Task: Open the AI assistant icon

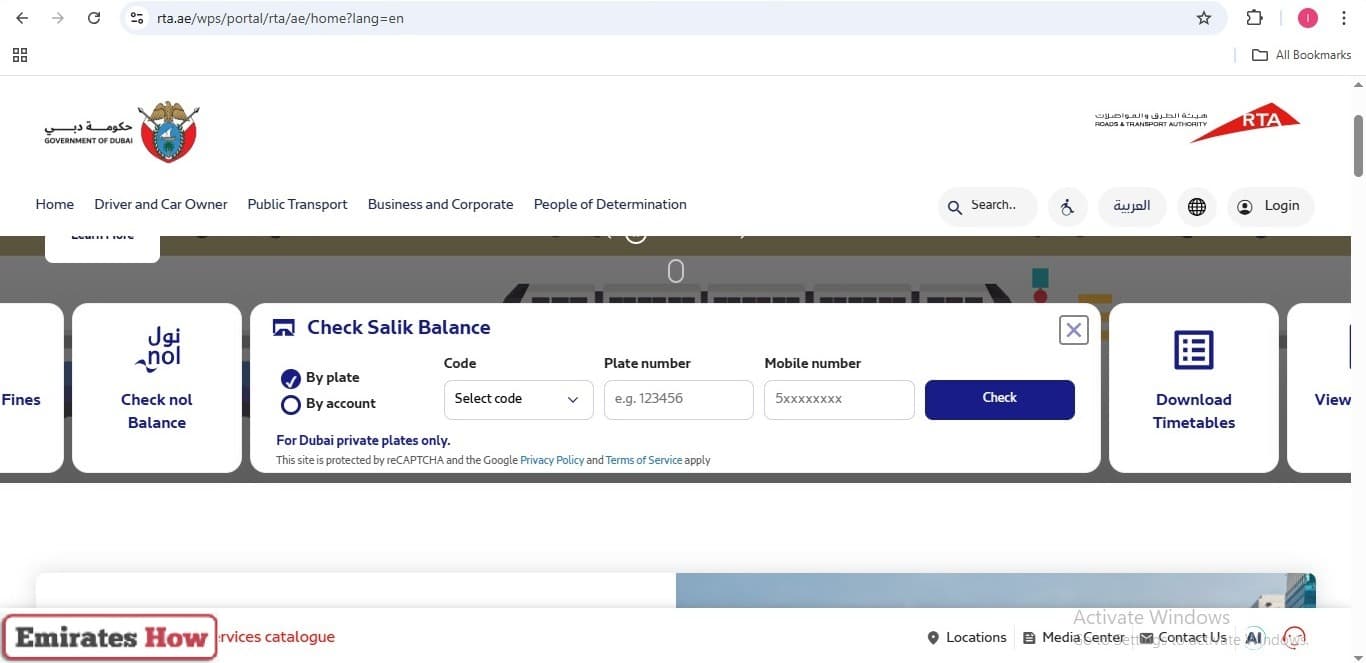Action: pos(1254,637)
